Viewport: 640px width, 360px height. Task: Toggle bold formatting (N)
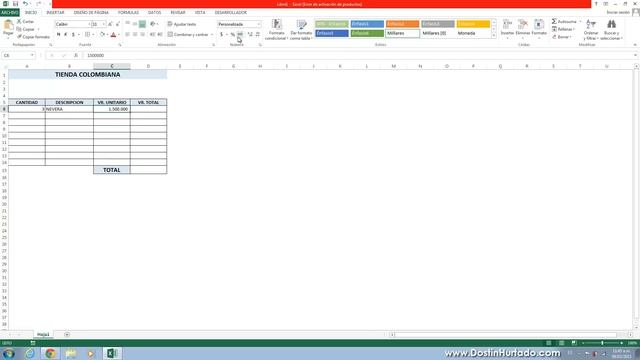coord(58,35)
